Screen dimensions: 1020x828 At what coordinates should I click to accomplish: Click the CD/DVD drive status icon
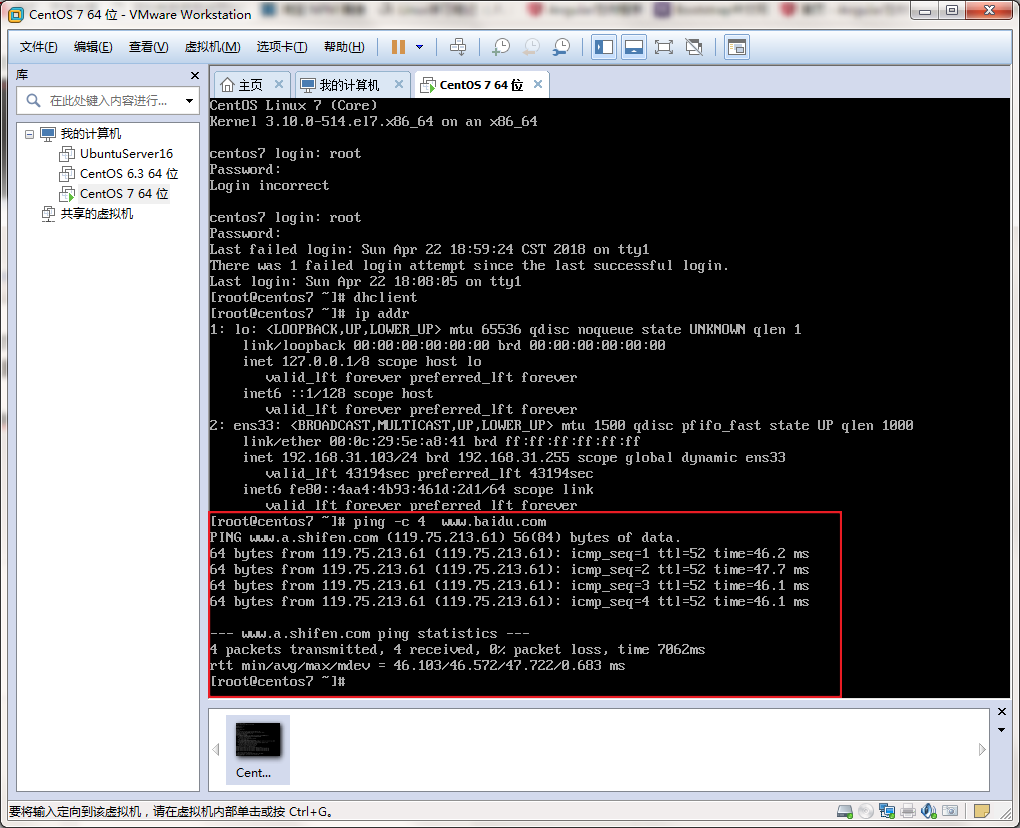tap(866, 811)
